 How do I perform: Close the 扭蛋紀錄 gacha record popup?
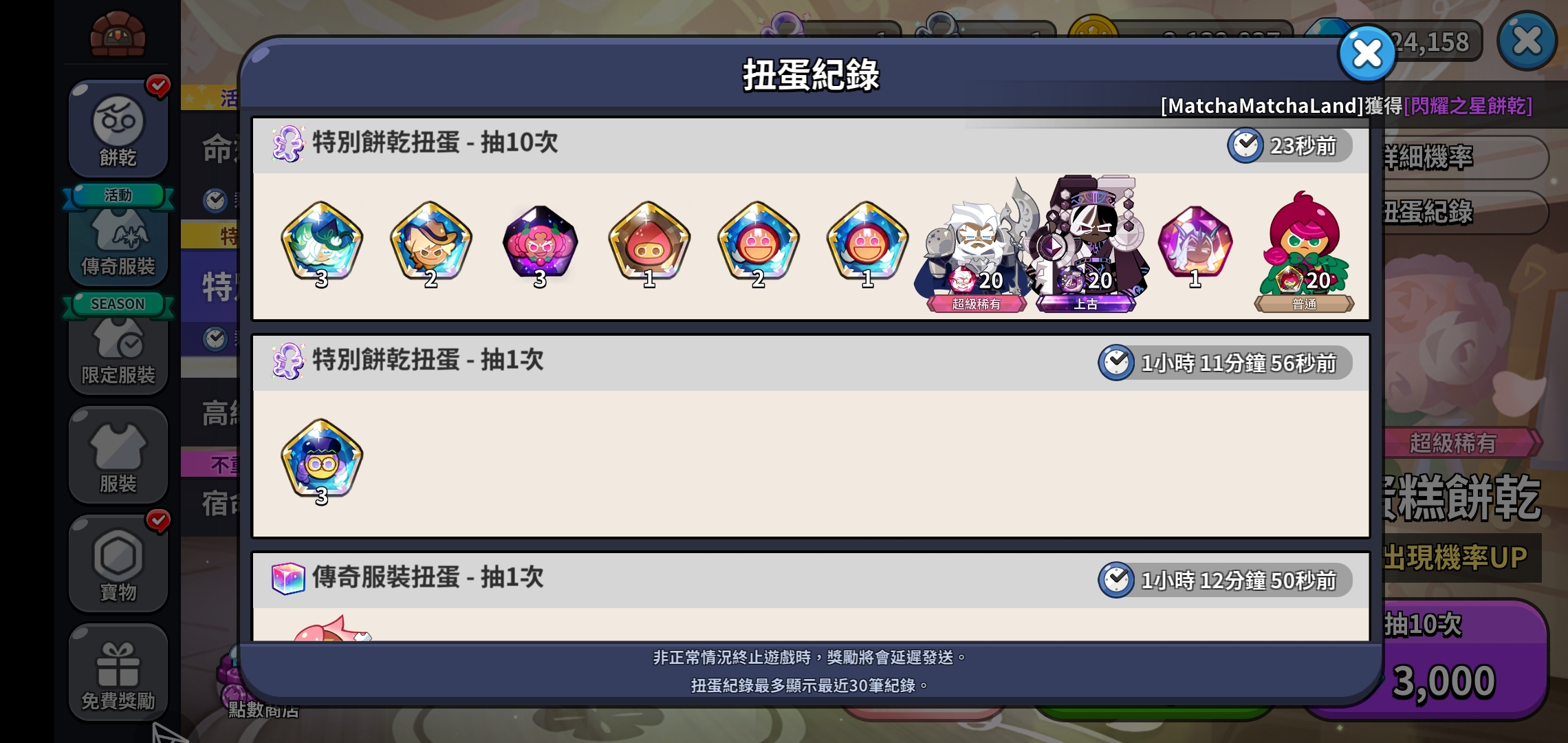tap(1366, 54)
